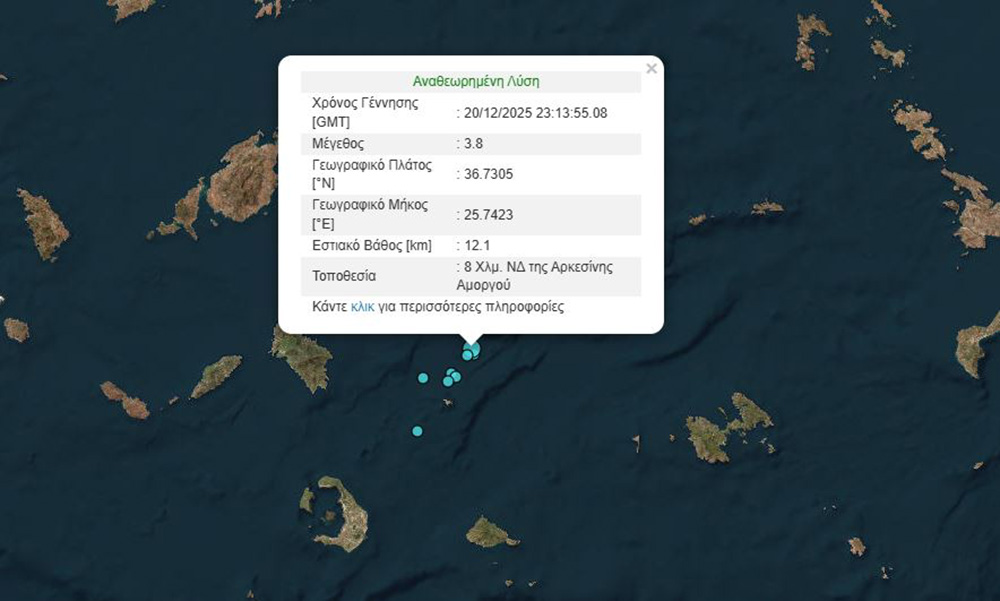Click the westernmost earthquake marker of the cluster

[423, 378]
